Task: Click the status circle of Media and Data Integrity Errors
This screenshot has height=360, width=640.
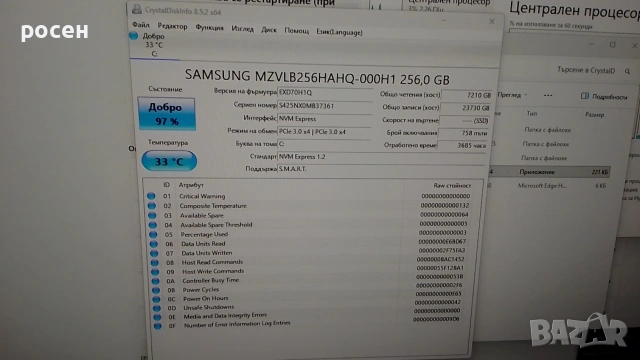Action: point(157,317)
